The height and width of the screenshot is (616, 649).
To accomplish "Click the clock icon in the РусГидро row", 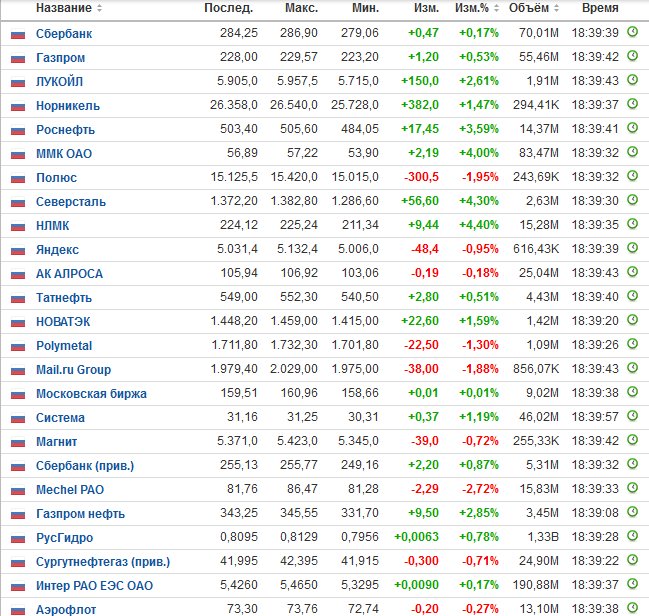I will coord(632,536).
